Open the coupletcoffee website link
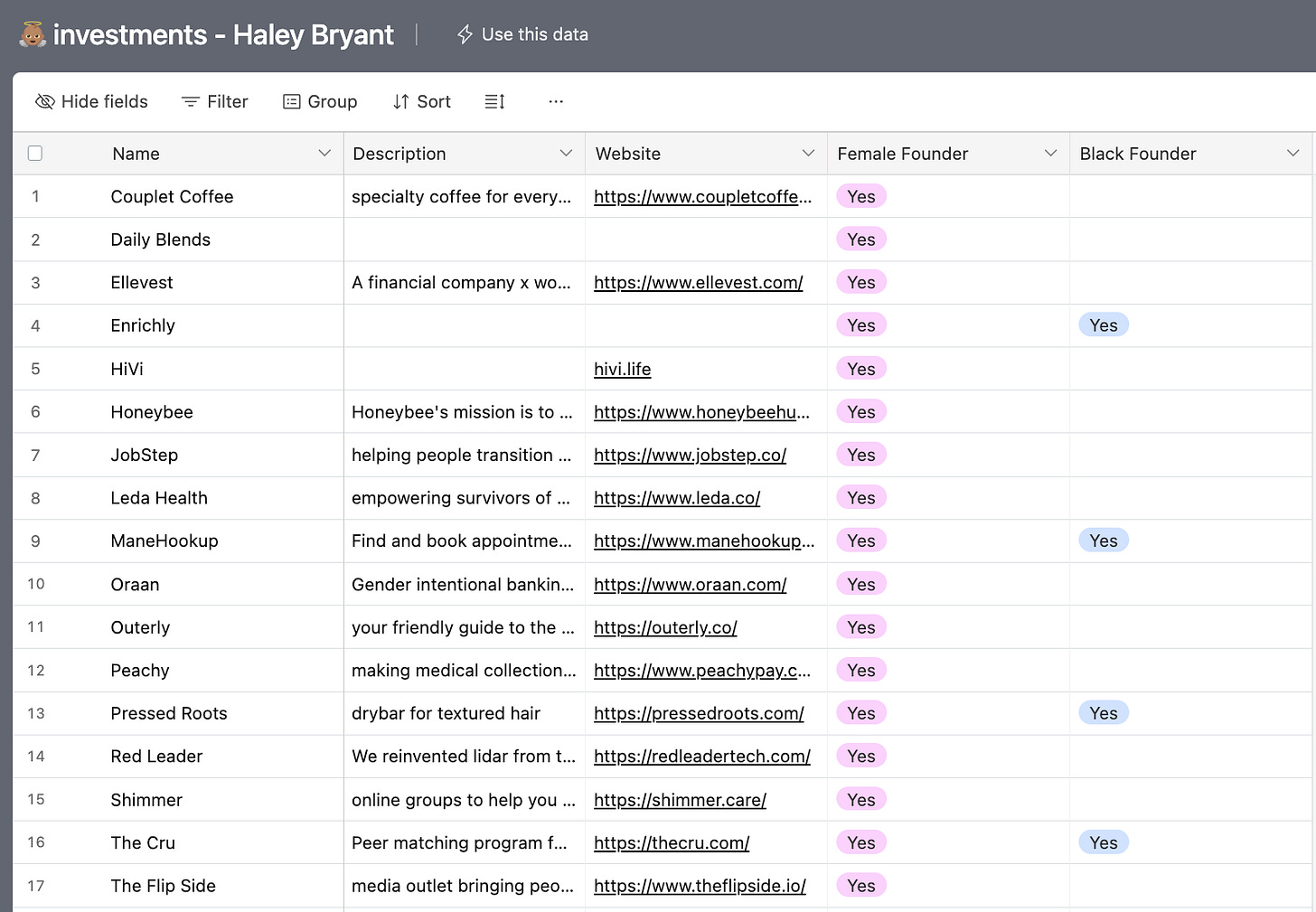 702,196
